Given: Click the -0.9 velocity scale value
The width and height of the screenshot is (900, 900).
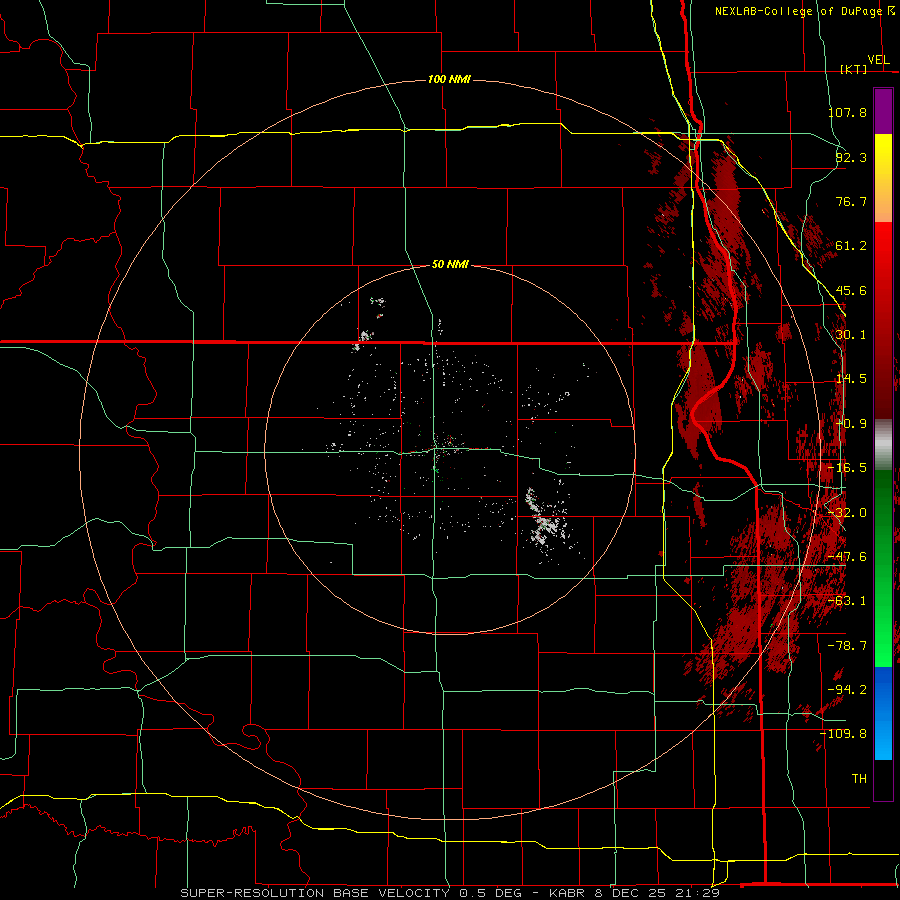Looking at the screenshot, I should point(852,424).
